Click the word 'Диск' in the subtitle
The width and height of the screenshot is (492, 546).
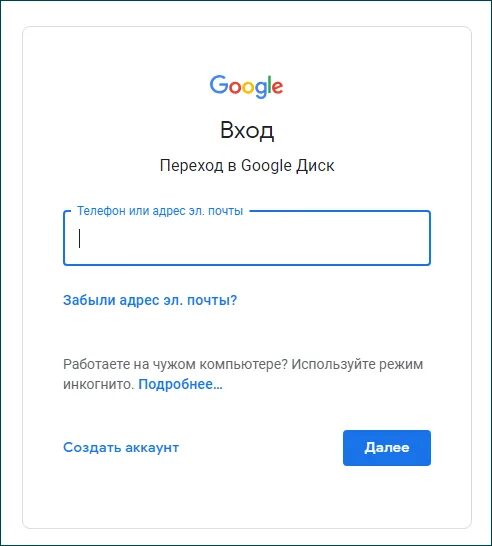(x=315, y=166)
